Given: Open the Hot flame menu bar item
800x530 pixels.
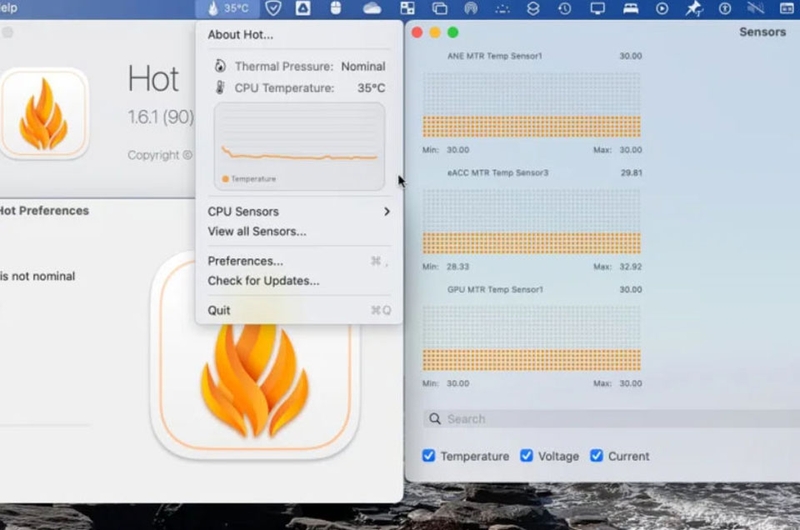Looking at the screenshot, I should point(228,8).
